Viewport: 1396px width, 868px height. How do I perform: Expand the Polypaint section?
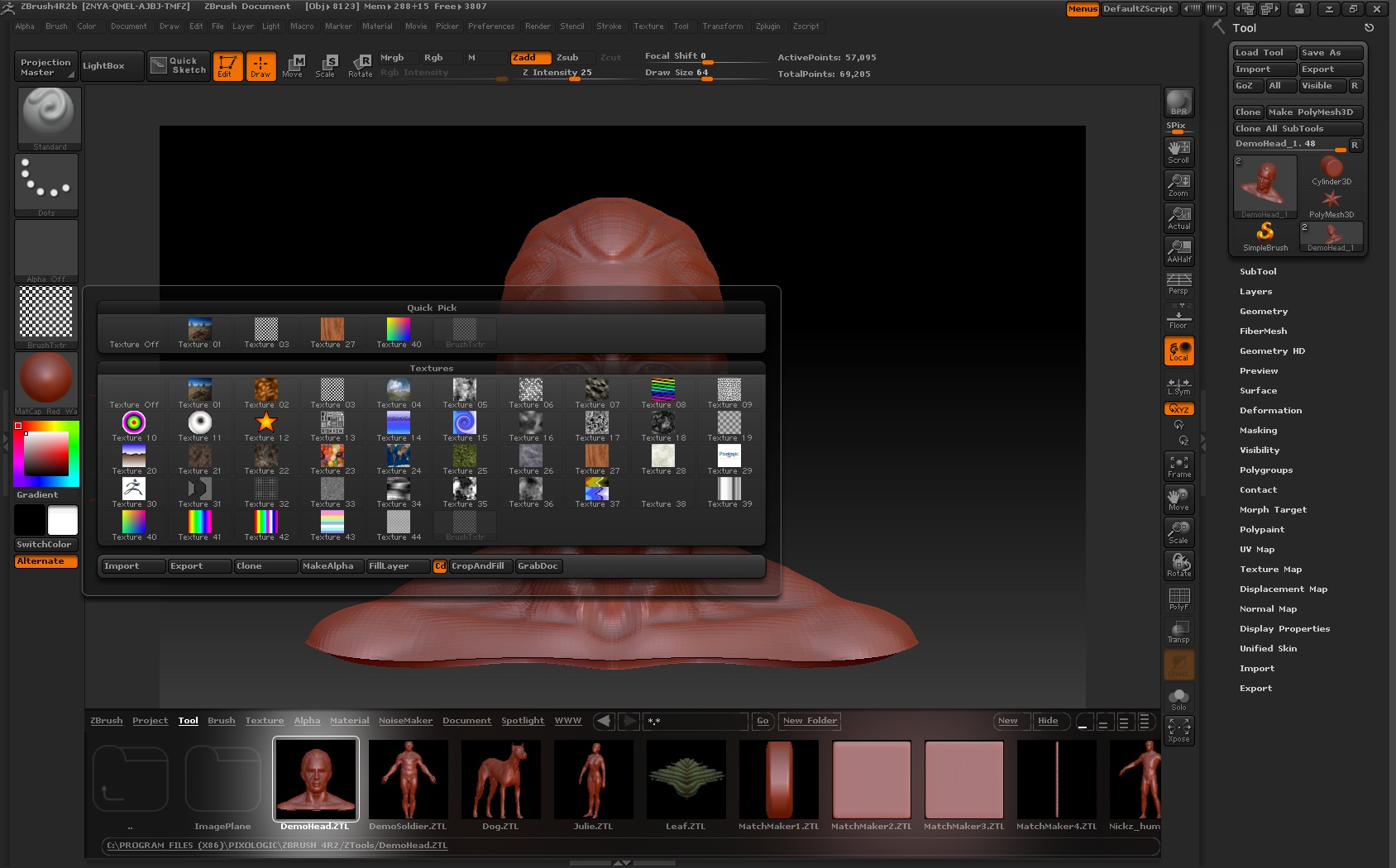pyautogui.click(x=1262, y=530)
